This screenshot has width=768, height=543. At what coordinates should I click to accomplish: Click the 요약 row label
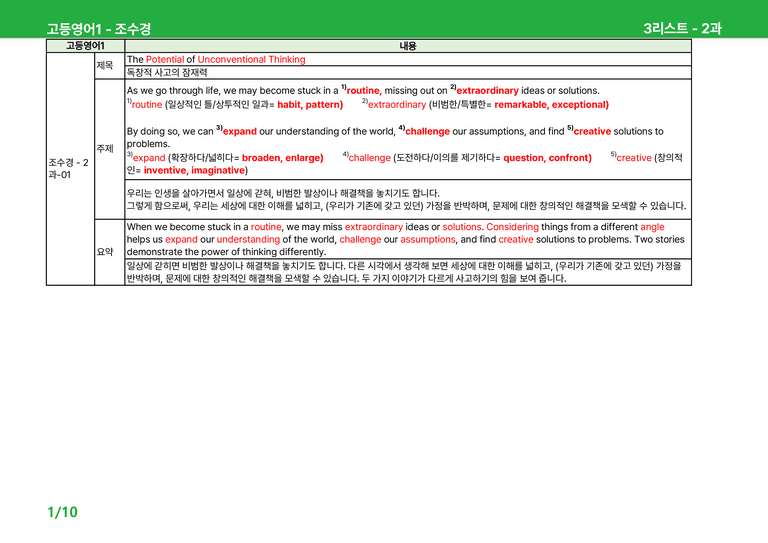(105, 252)
